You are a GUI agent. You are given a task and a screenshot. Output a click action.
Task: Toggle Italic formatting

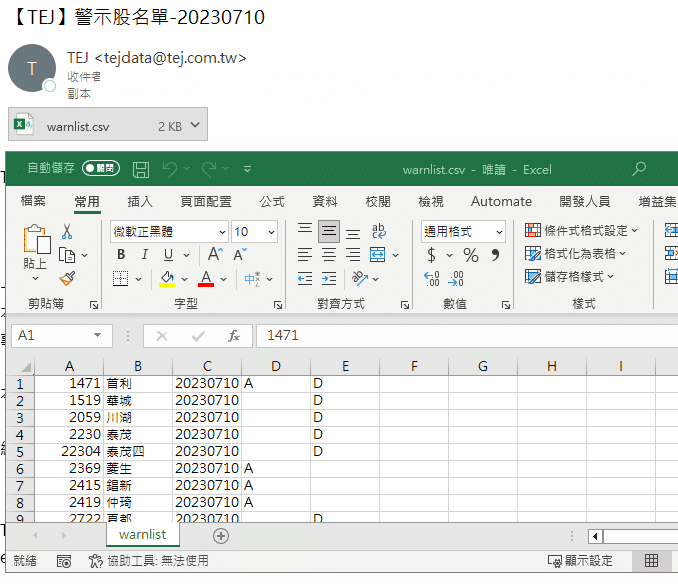145,255
